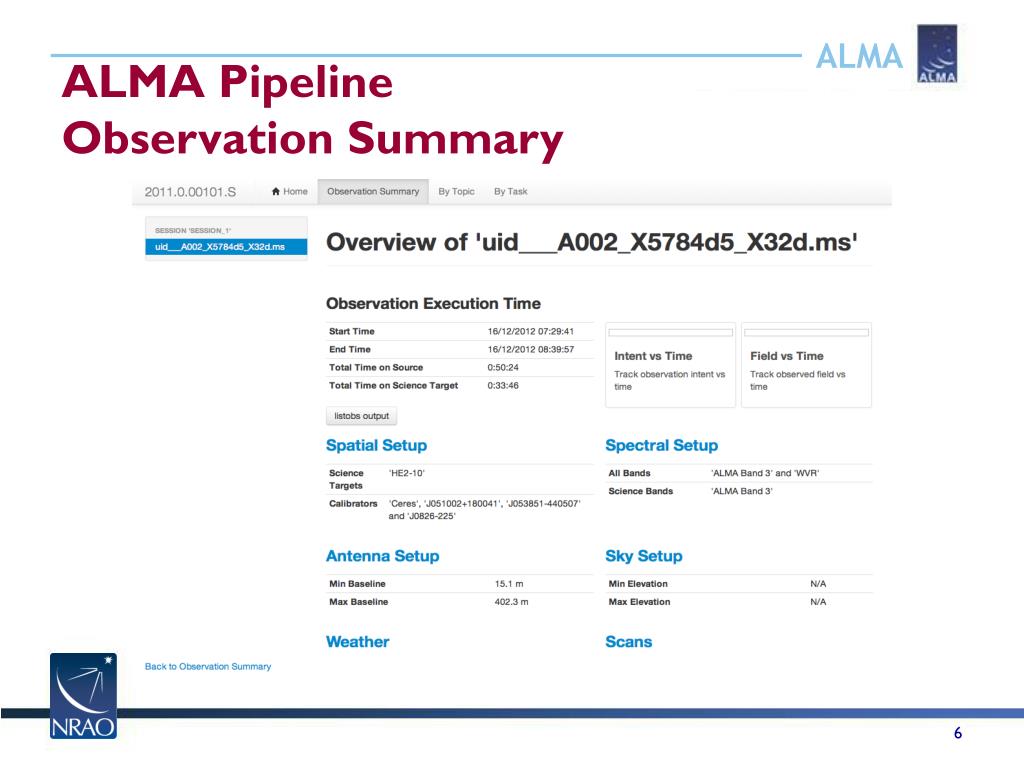The image size is (1024, 768).
Task: Click the Min Elevation N/A value
Action: (x=818, y=584)
